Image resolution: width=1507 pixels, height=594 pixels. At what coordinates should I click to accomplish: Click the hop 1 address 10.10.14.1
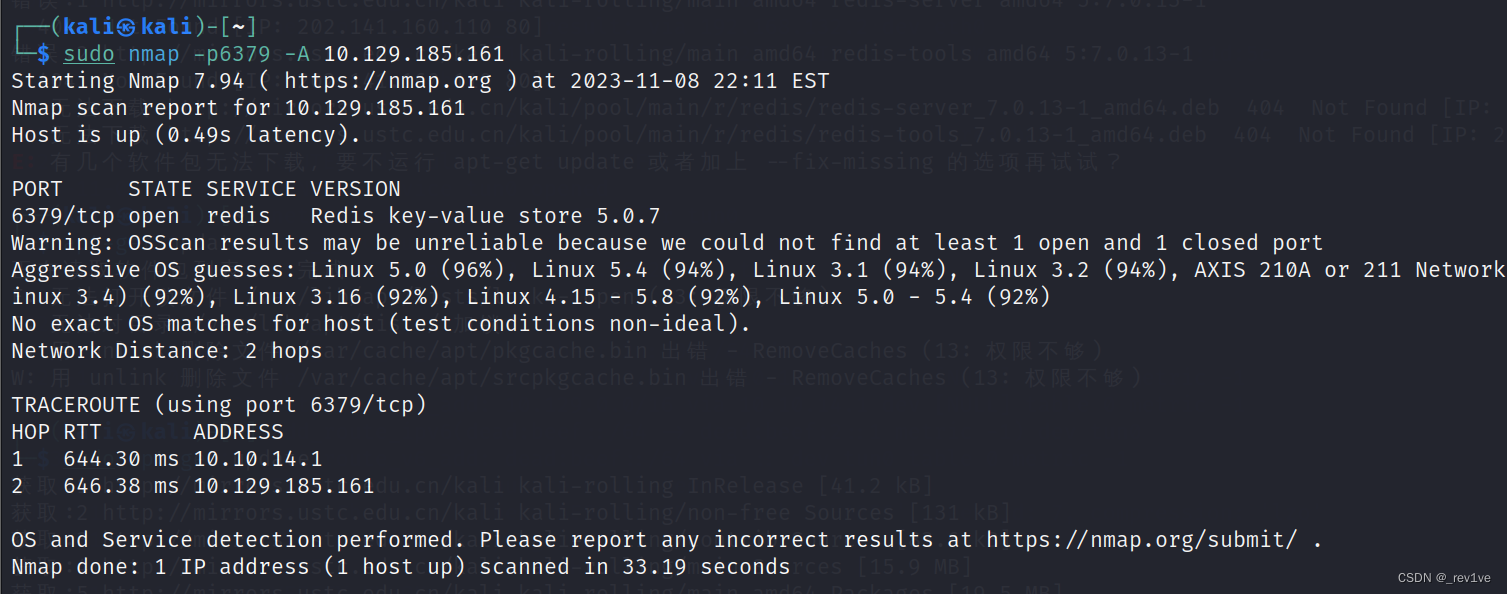point(258,459)
